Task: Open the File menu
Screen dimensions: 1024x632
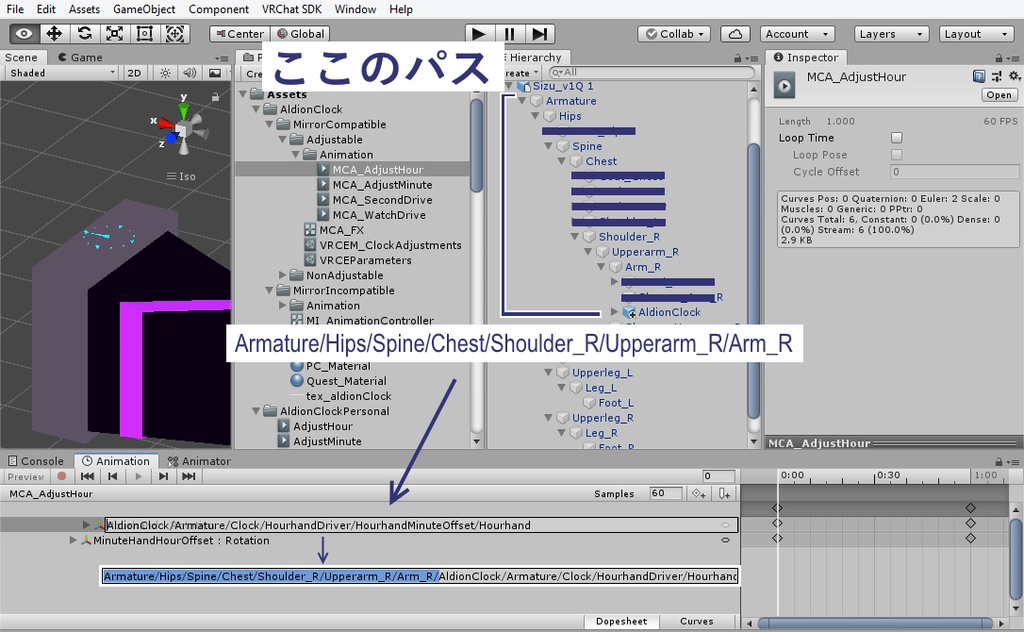Action: [14, 9]
